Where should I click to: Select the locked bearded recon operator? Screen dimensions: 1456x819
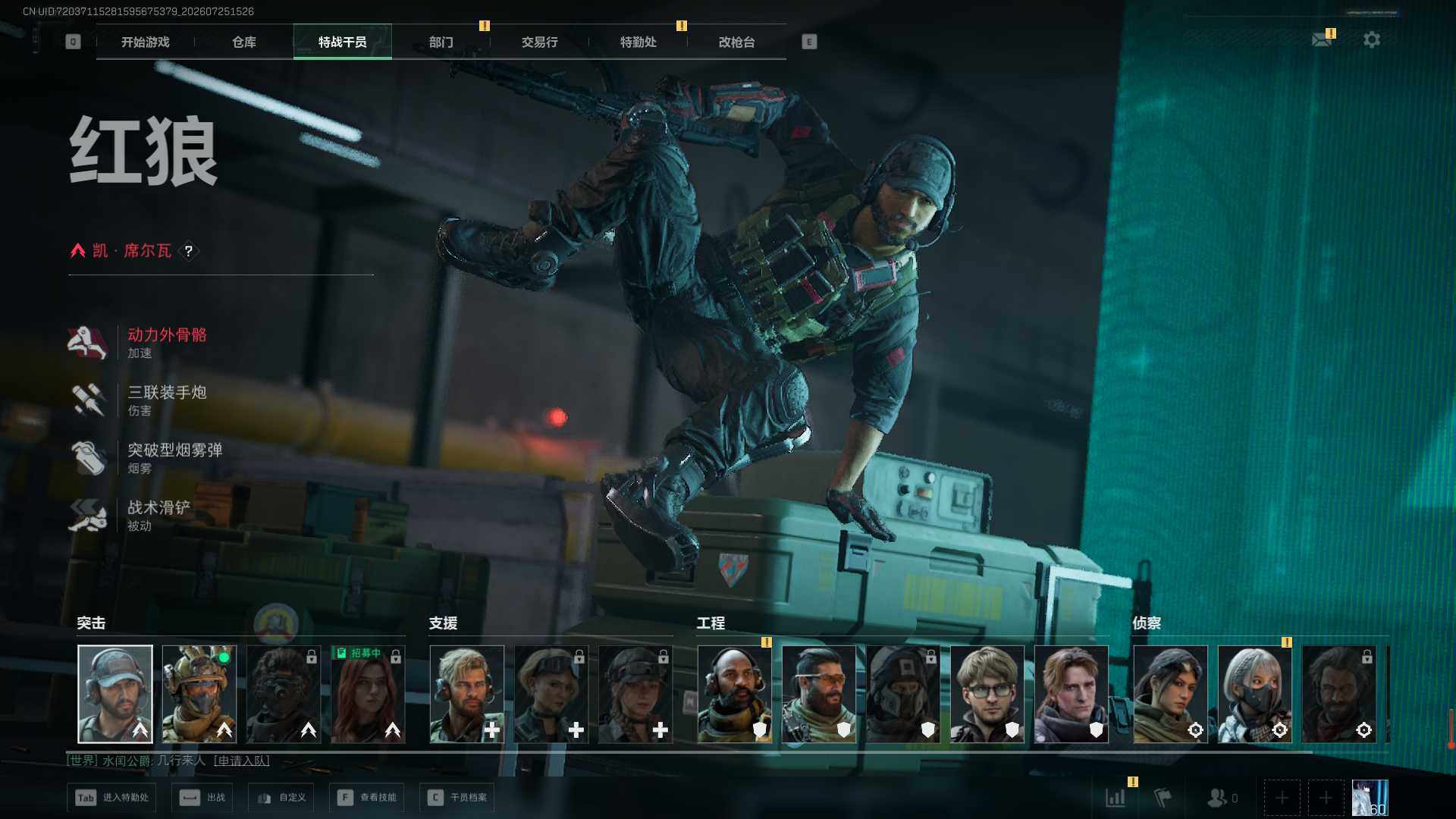click(1338, 694)
